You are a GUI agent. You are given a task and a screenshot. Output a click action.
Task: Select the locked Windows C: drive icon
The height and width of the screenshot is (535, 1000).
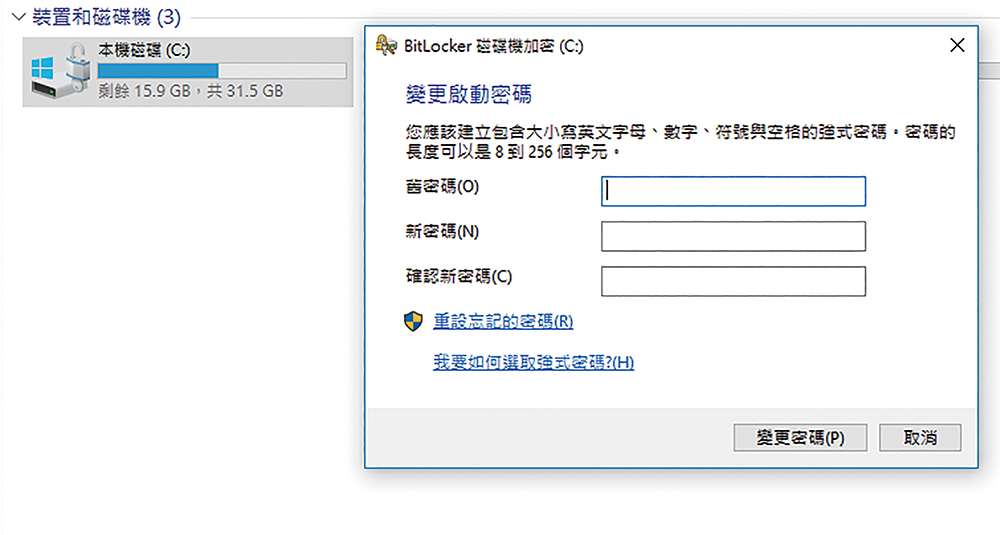click(x=60, y=71)
